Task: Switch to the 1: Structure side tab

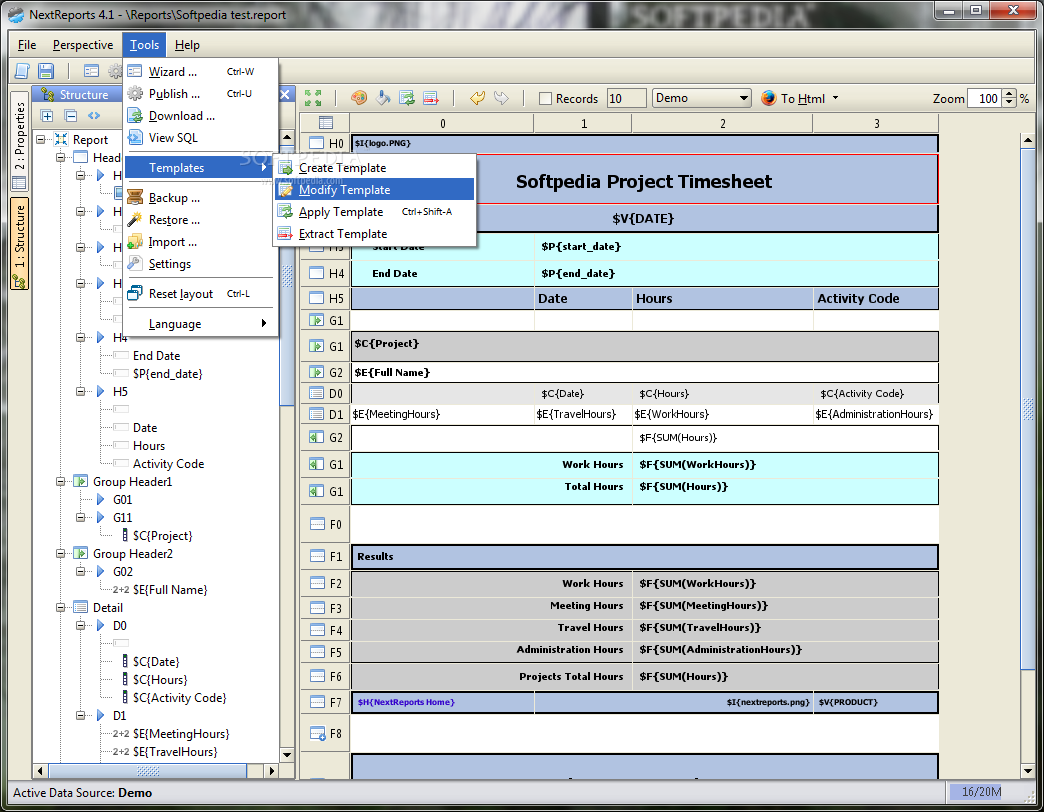Action: [x=19, y=244]
